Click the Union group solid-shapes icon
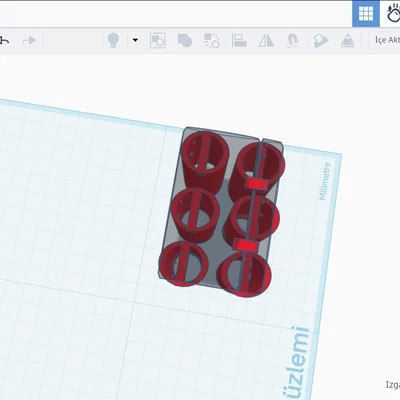 coord(185,41)
